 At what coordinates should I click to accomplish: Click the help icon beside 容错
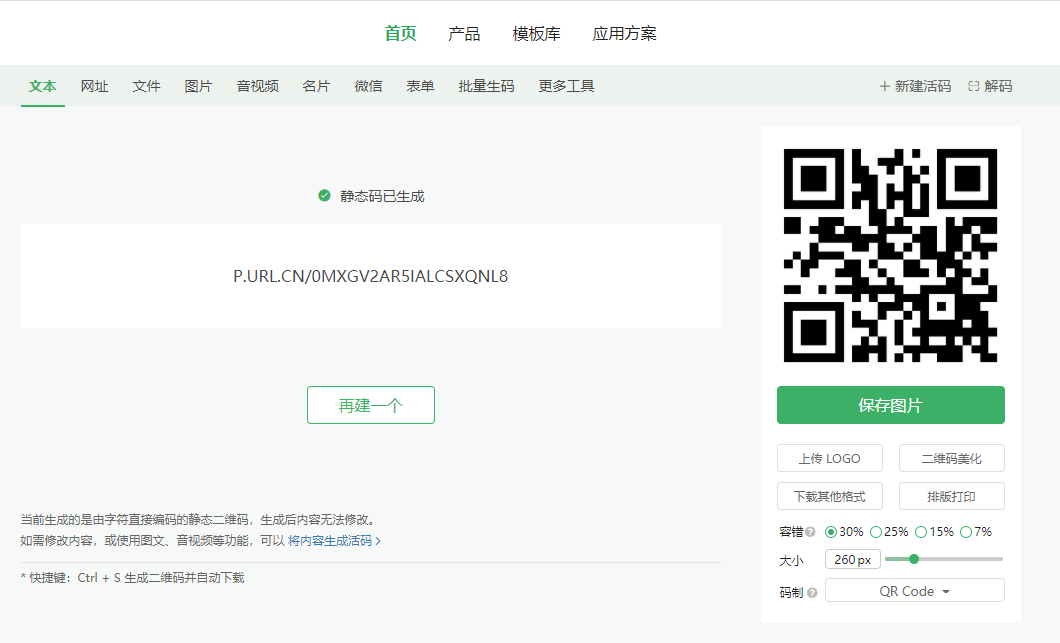pyautogui.click(x=810, y=532)
